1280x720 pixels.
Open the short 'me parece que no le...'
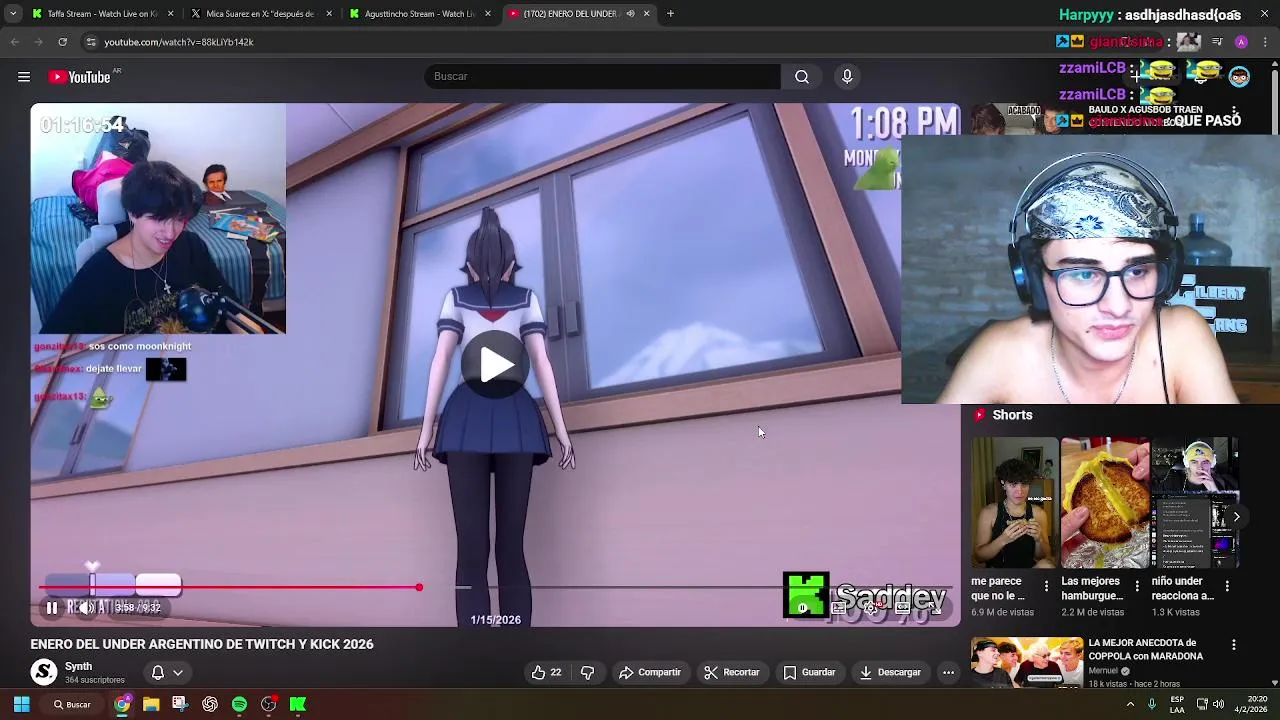tap(1014, 502)
